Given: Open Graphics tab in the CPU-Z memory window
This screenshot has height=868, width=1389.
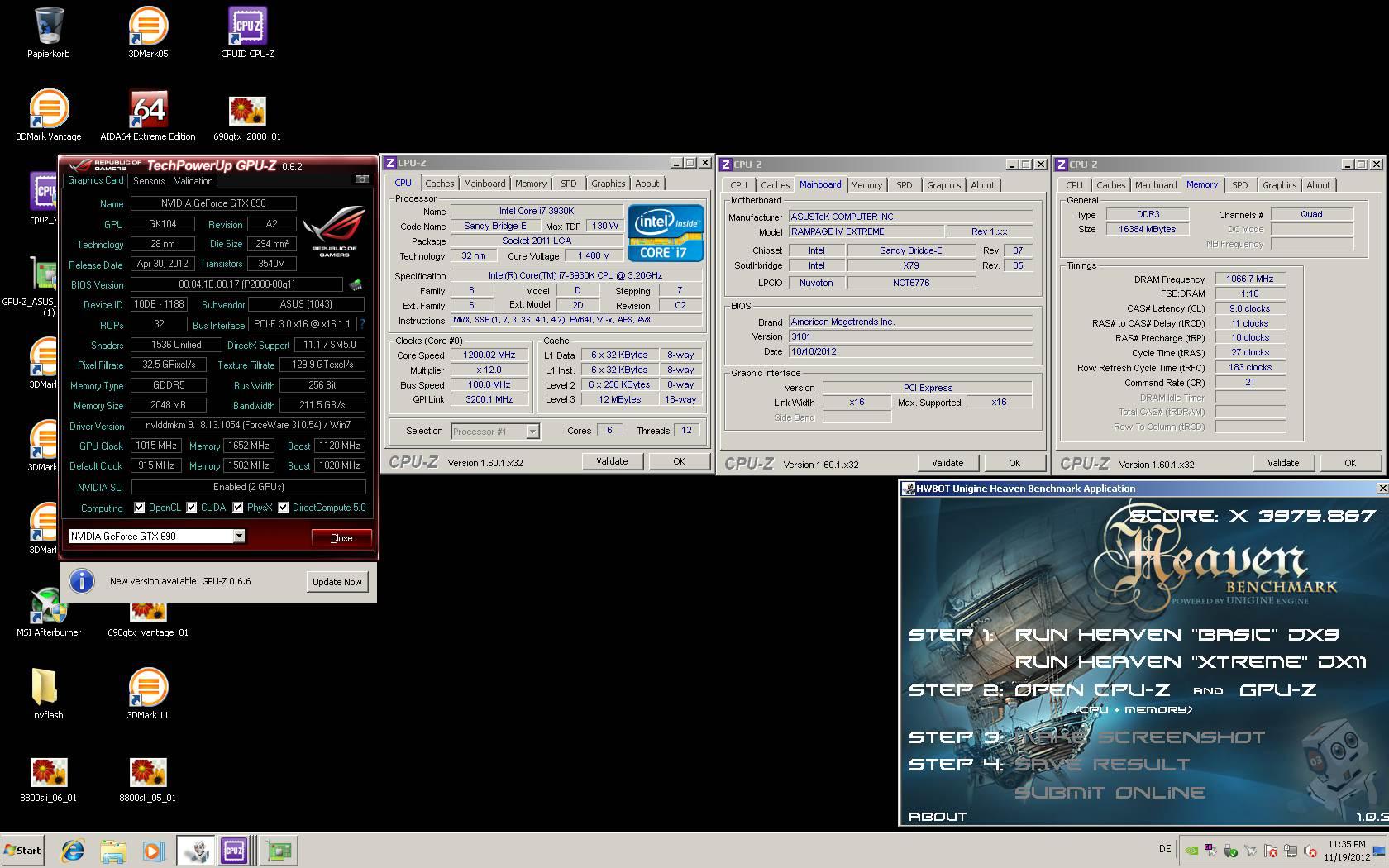Looking at the screenshot, I should pyautogui.click(x=1279, y=185).
